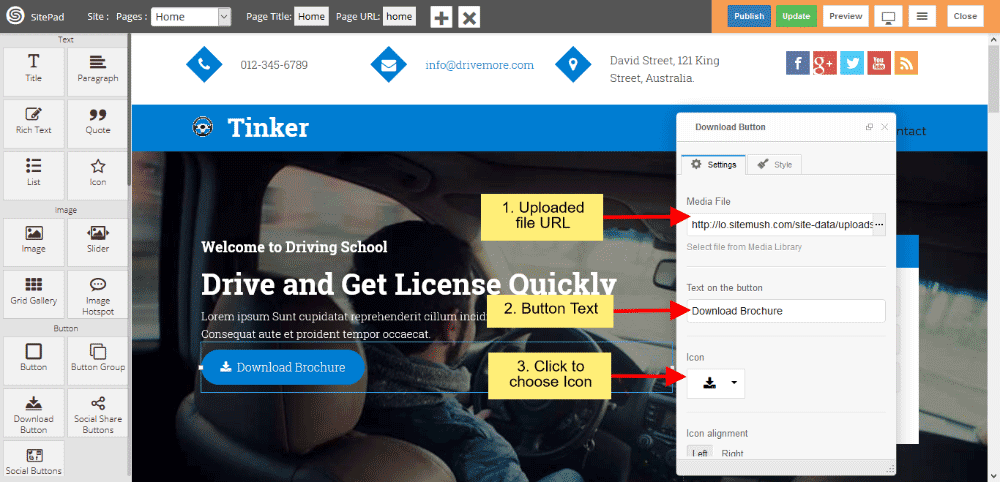Set icon alignment to Left
Screen dimensions: 1000x482
700,453
